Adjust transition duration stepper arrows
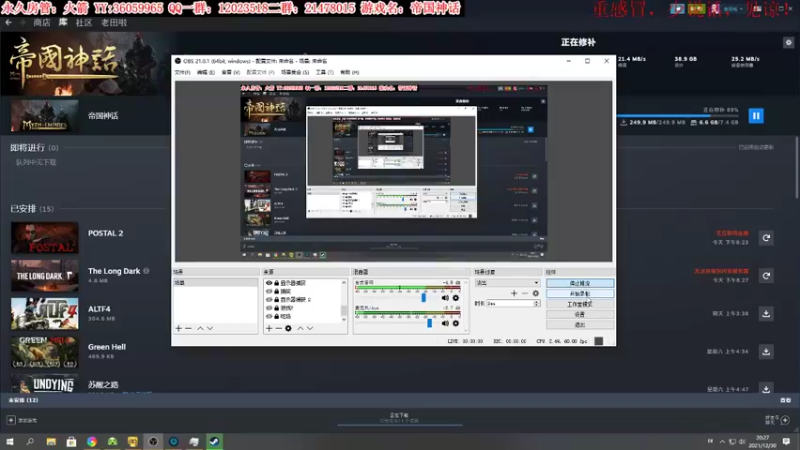The height and width of the screenshot is (450, 800). point(536,304)
